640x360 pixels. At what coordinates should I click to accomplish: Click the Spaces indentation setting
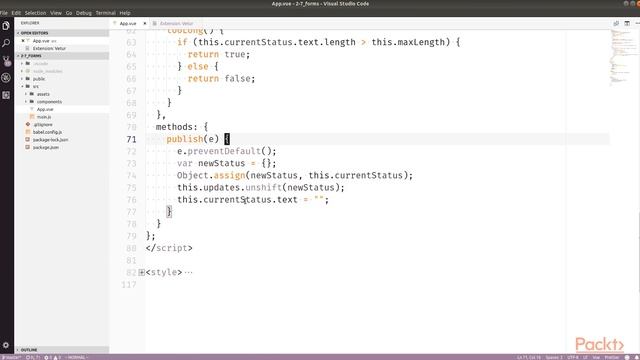point(554,358)
